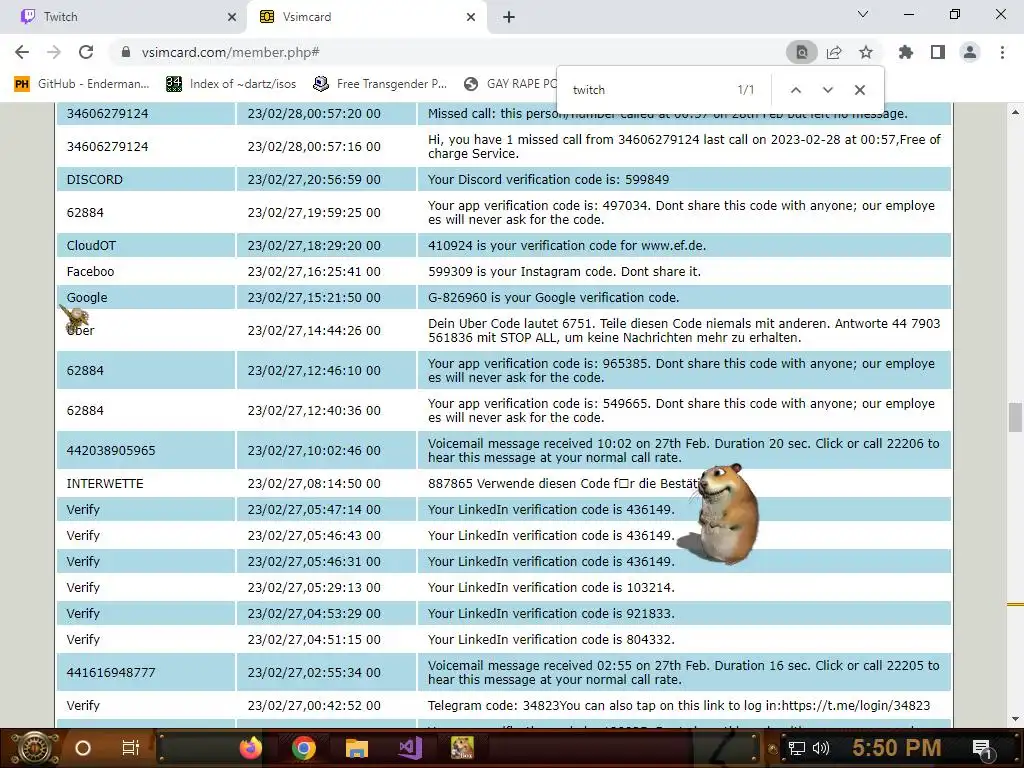Toggle the browser side panel

pos(938,52)
